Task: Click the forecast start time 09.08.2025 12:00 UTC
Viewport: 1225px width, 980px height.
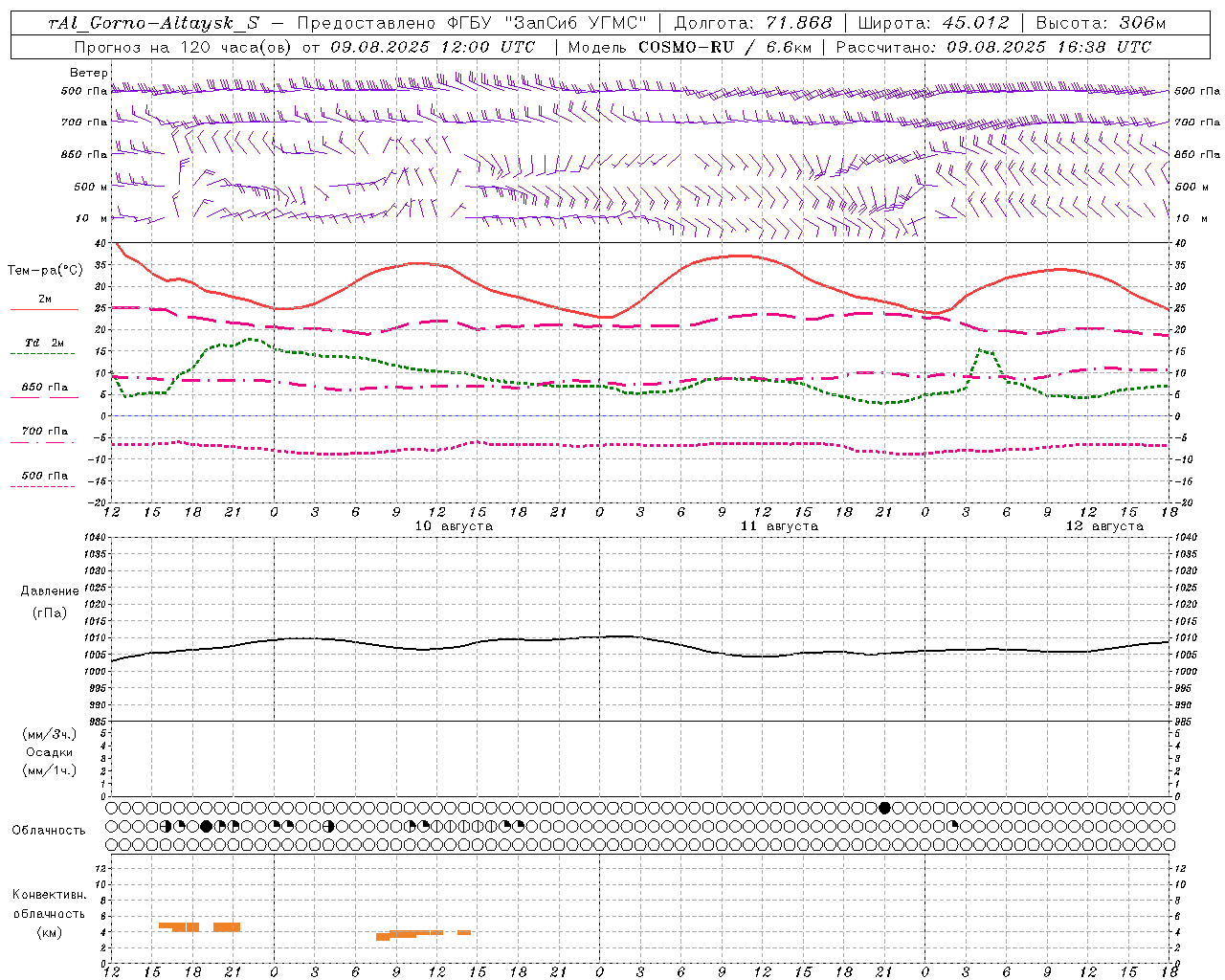Action: (433, 47)
